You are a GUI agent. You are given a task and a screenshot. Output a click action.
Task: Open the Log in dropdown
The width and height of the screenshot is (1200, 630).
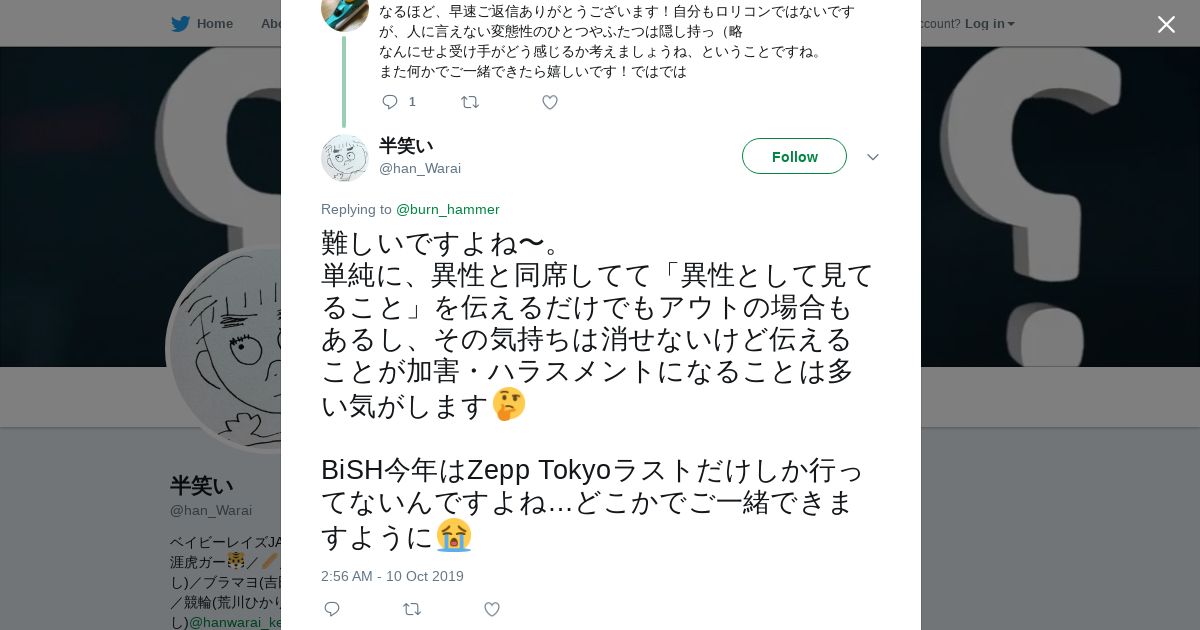tap(989, 24)
